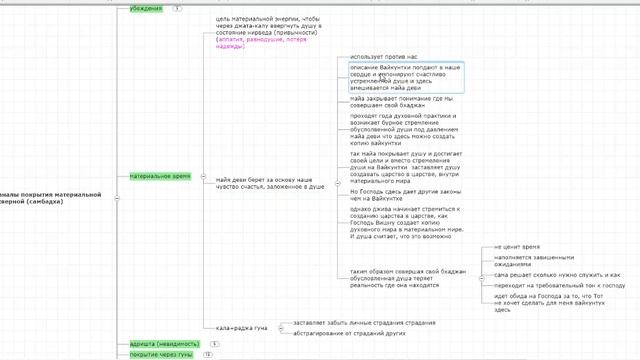Select node 'заставляет забыть личные страдания'
Viewport: 640px width, 360px height.
tap(364, 323)
